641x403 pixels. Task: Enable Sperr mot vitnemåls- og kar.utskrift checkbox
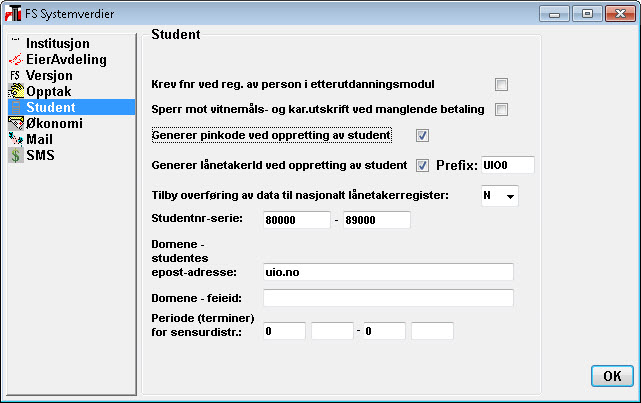pyautogui.click(x=501, y=110)
